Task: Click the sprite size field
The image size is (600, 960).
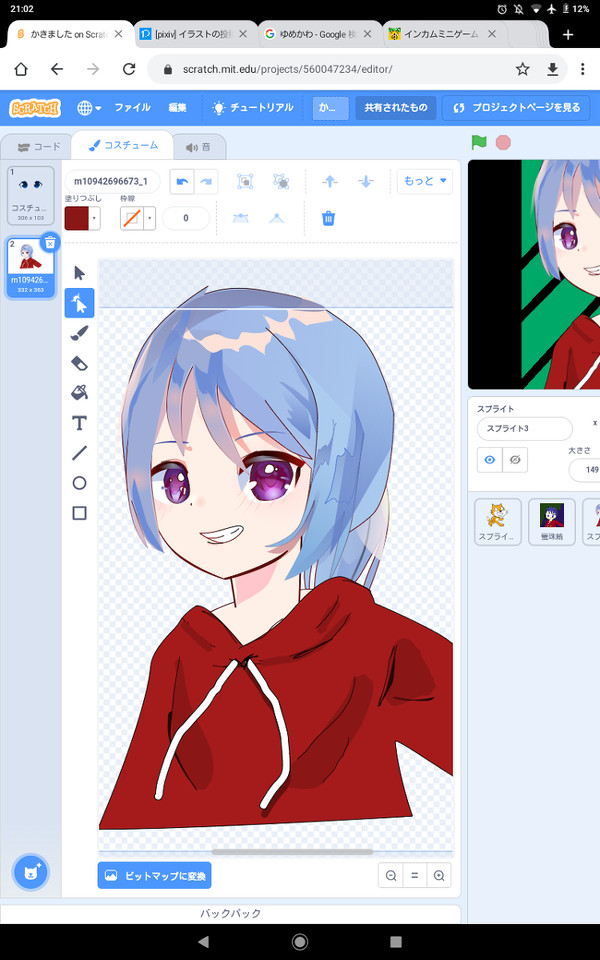Action: [x=585, y=470]
